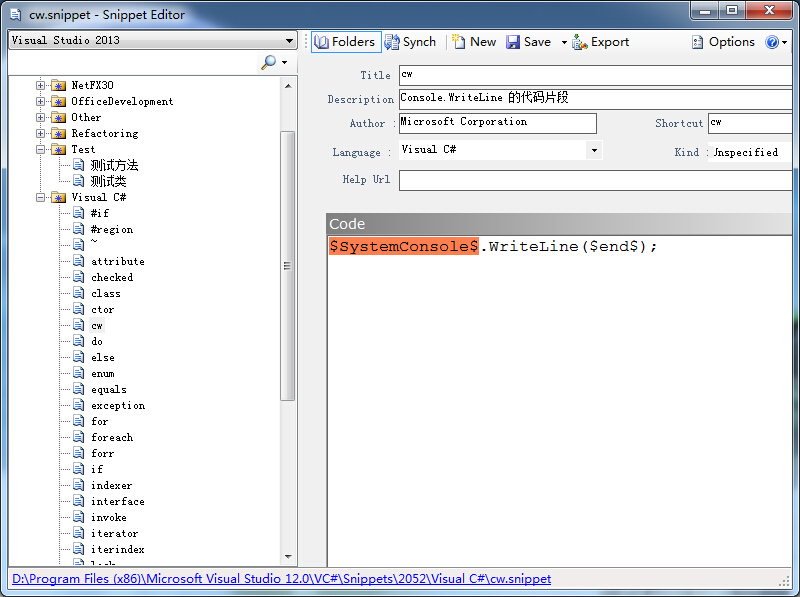Click the tree scrollbar thumb
Viewport: 800px width, 597px height.
(x=288, y=265)
